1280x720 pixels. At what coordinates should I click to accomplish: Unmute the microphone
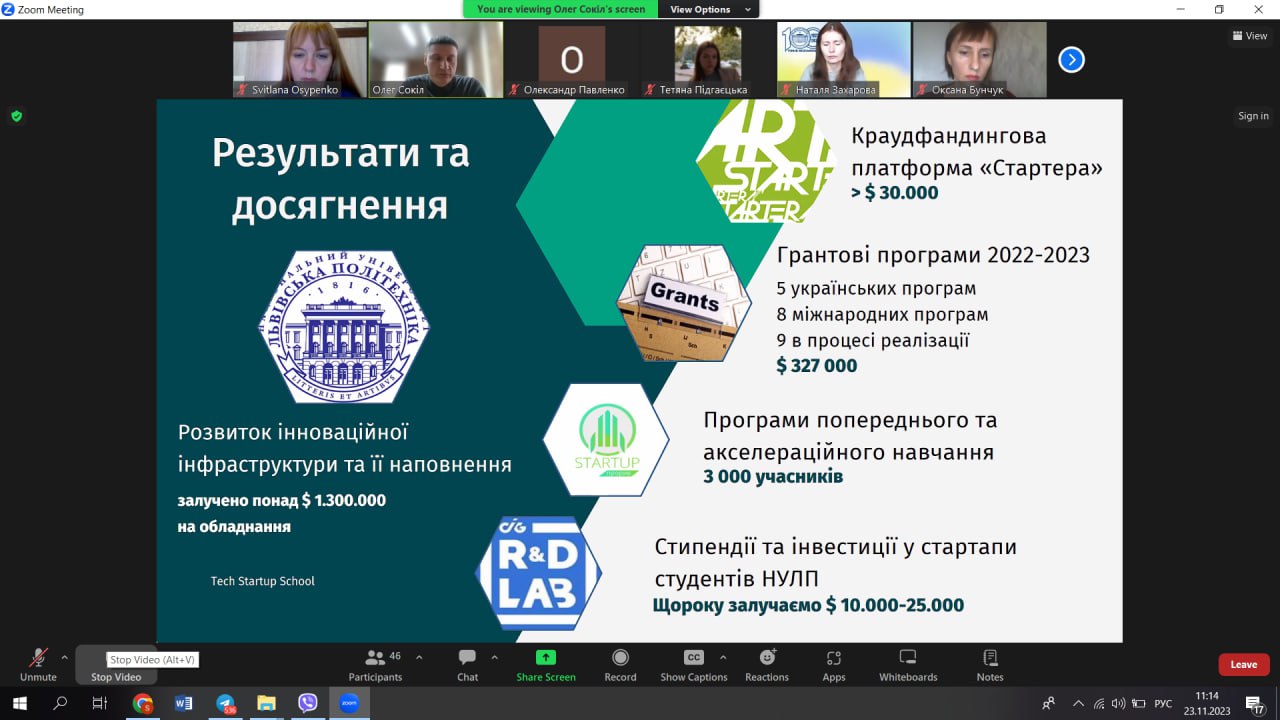point(38,664)
